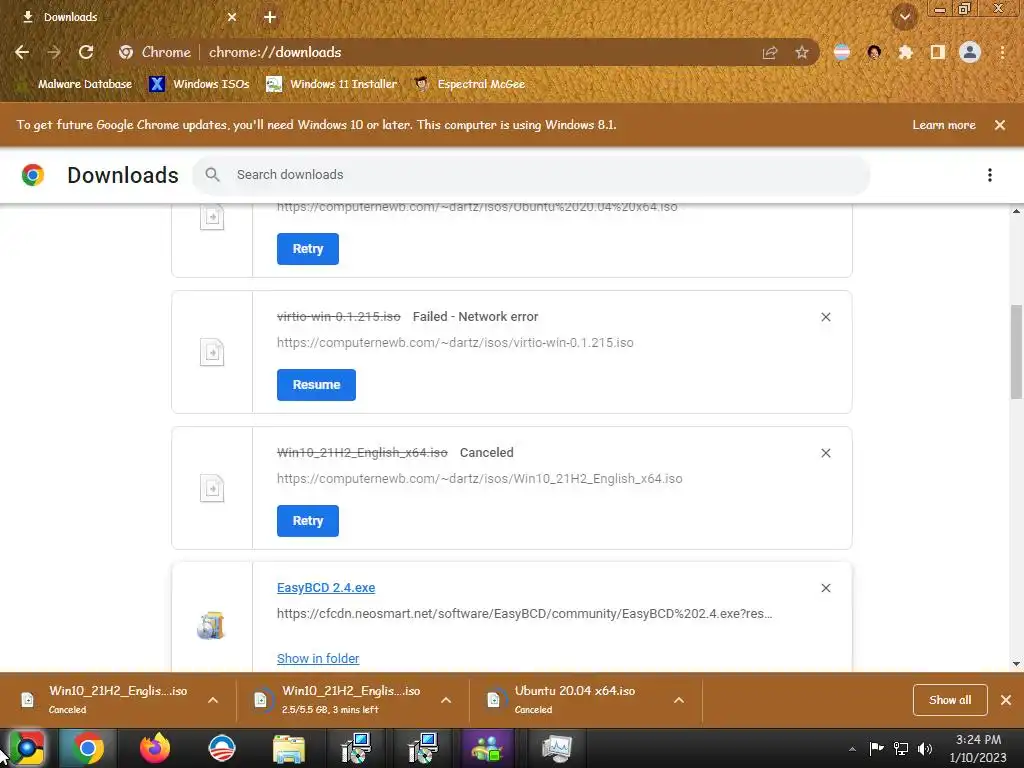The image size is (1024, 768).
Task: Open the system monitor taskbar icon
Action: (556, 748)
